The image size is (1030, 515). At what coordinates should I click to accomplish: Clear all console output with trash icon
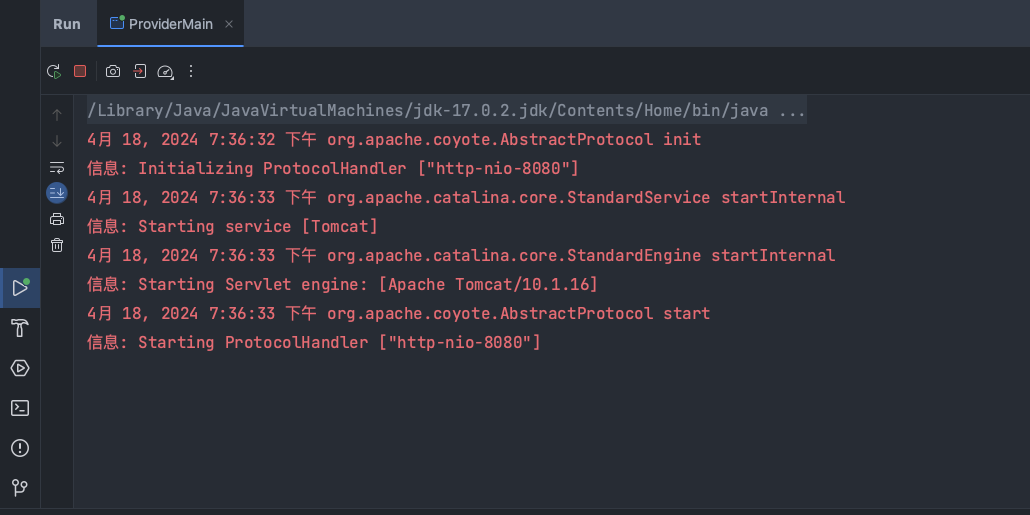pos(57,245)
